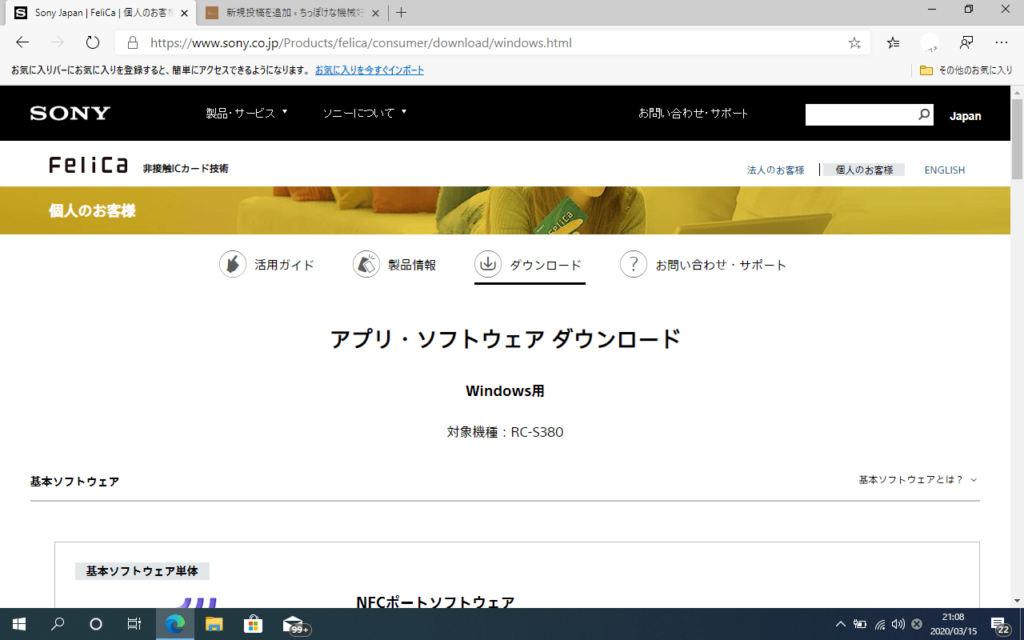Show hidden system tray icons
The height and width of the screenshot is (640, 1024).
(840, 624)
